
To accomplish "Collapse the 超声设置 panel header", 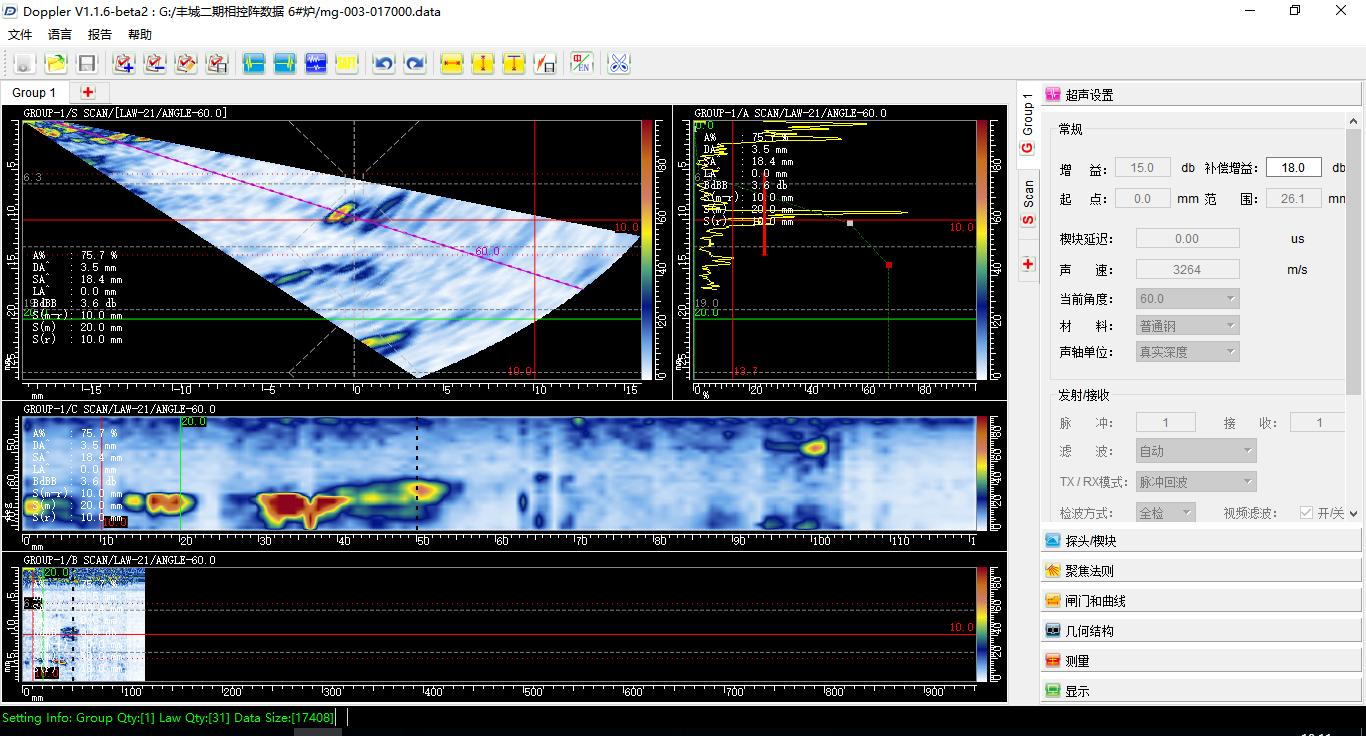I will point(1201,95).
